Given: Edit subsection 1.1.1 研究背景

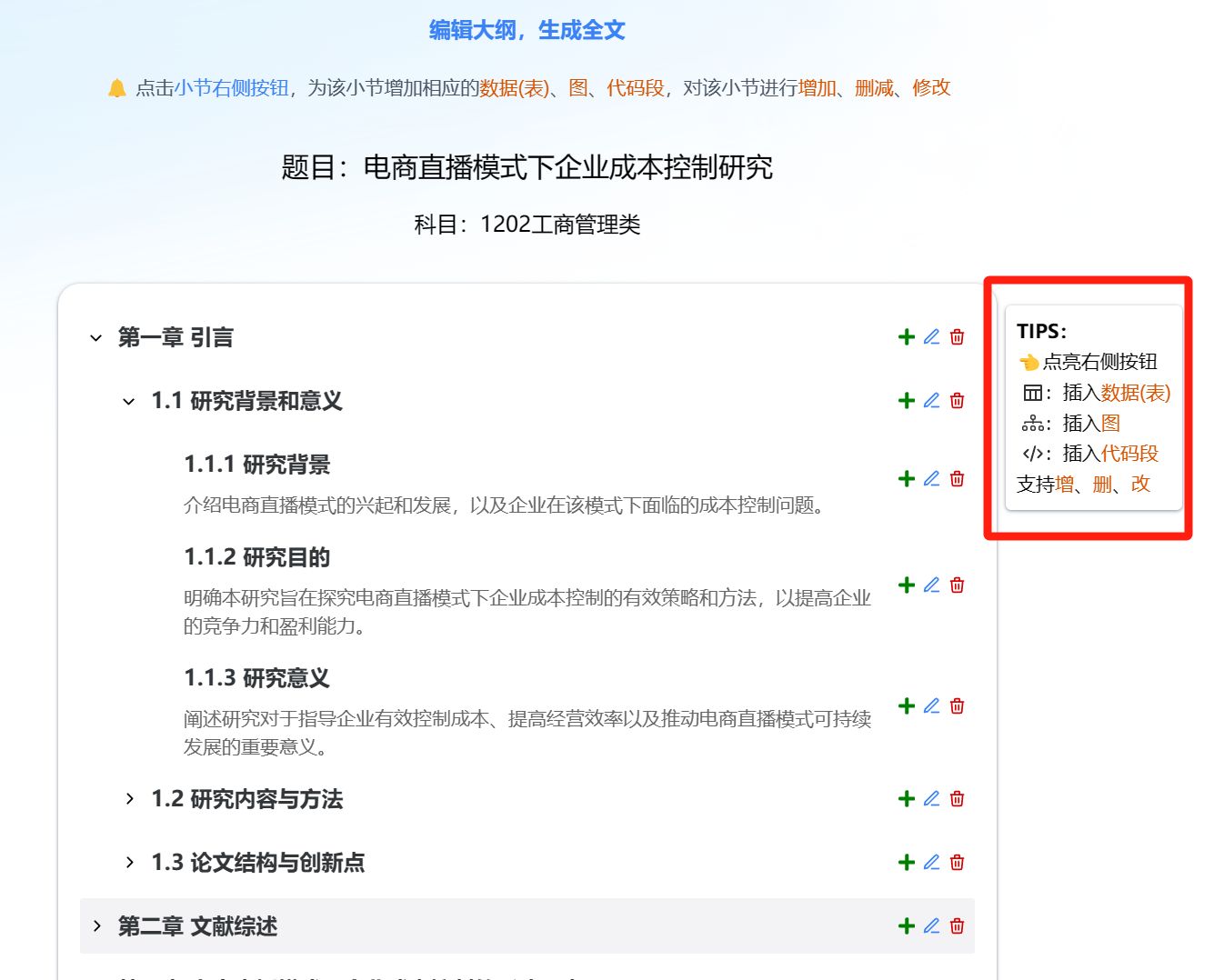Looking at the screenshot, I should [x=931, y=479].
